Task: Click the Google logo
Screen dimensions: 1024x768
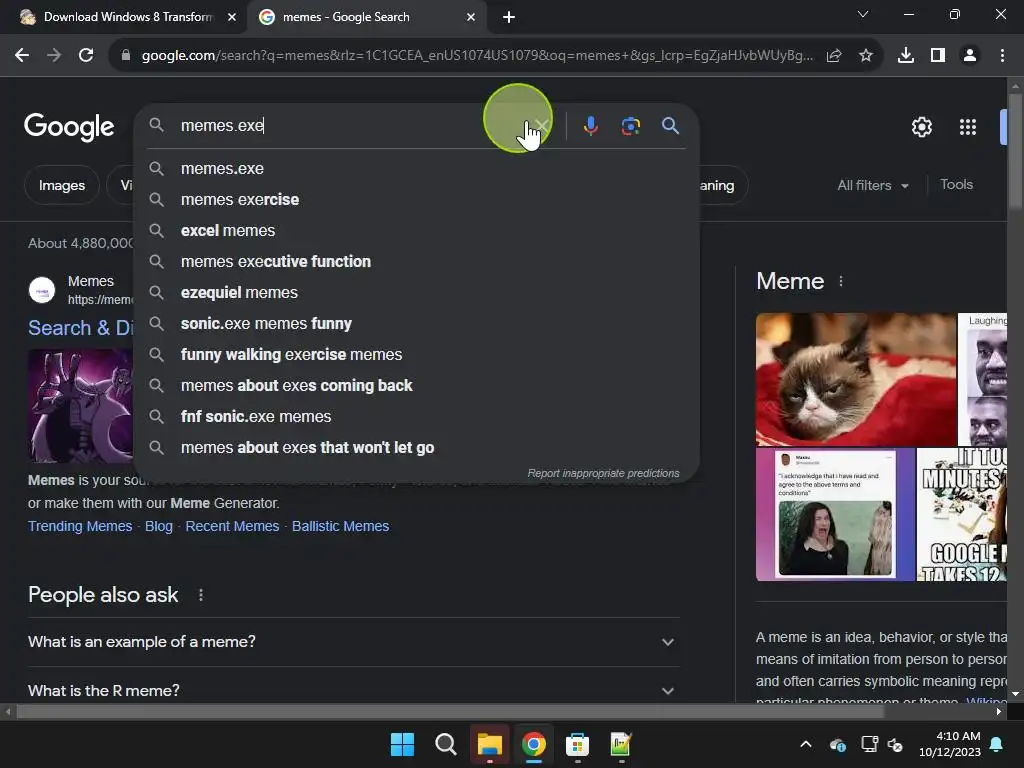Action: (69, 127)
